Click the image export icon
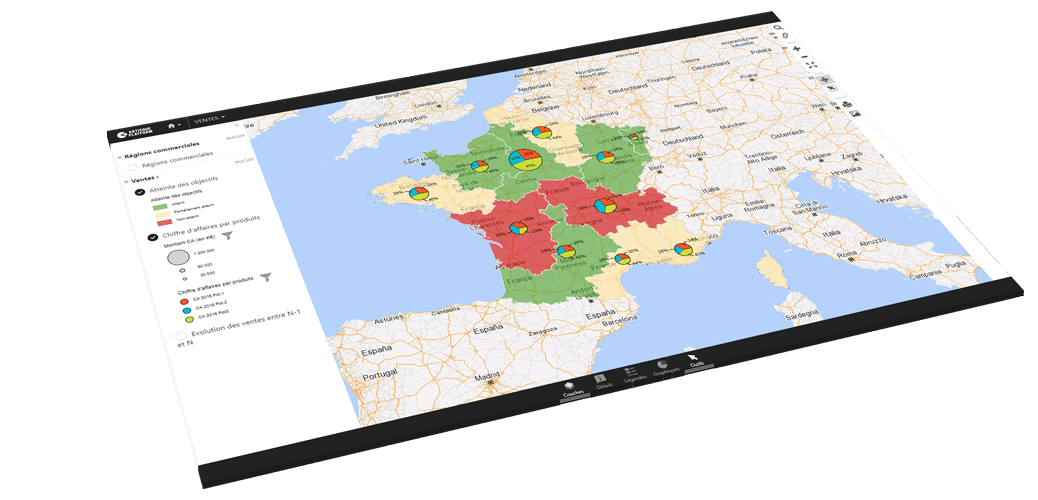Image resolution: width=1038 pixels, height=500 pixels. [x=855, y=113]
